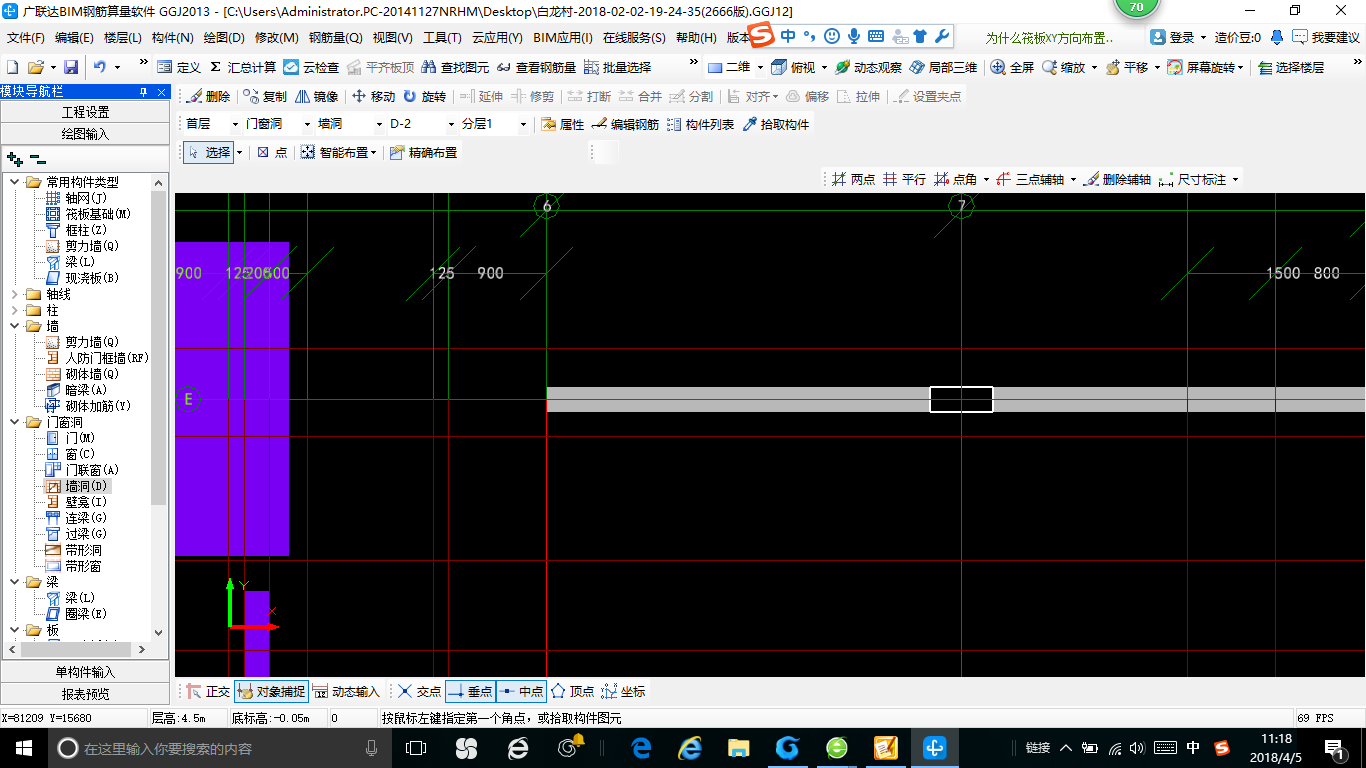Click 精确布置 precise placement
Viewport: 1366px width, 768px height.
click(423, 153)
